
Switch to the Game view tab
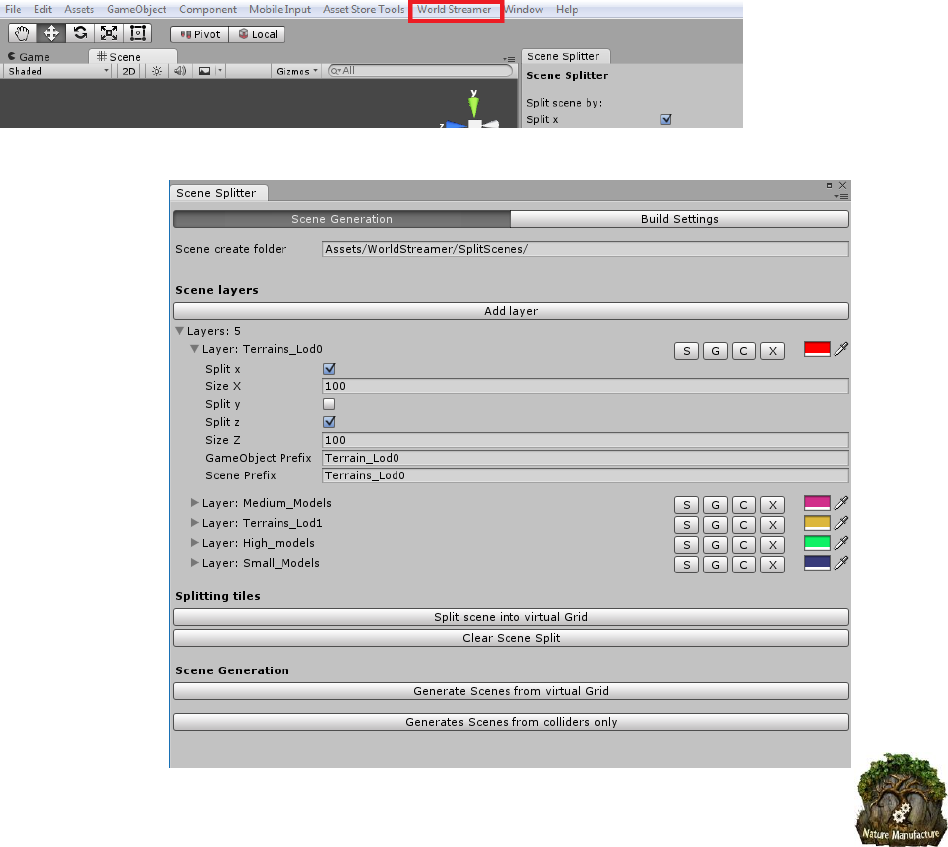tap(28, 57)
